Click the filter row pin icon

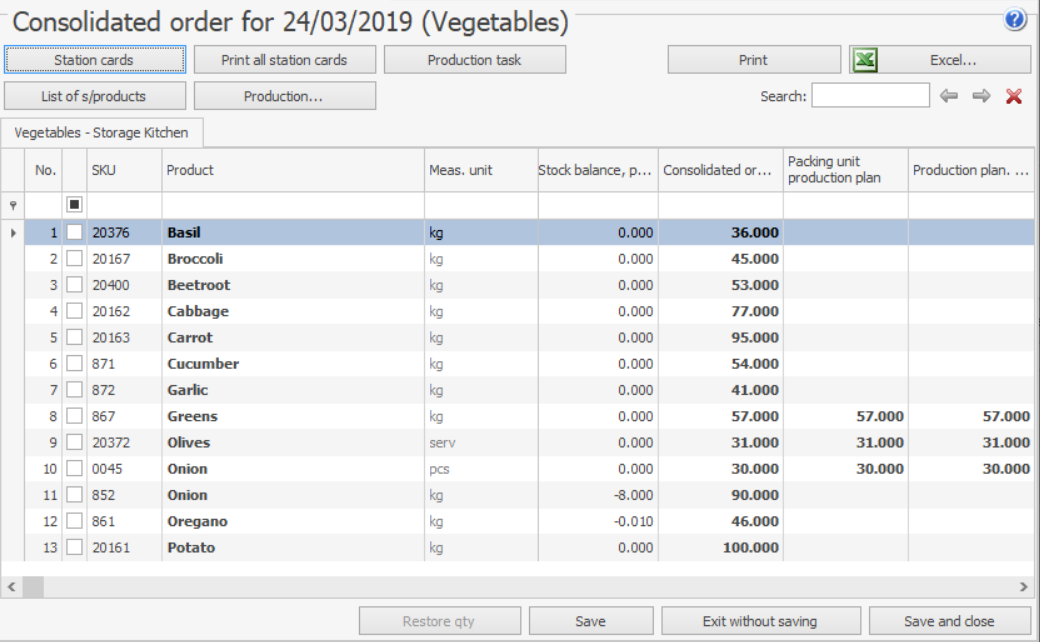13,205
